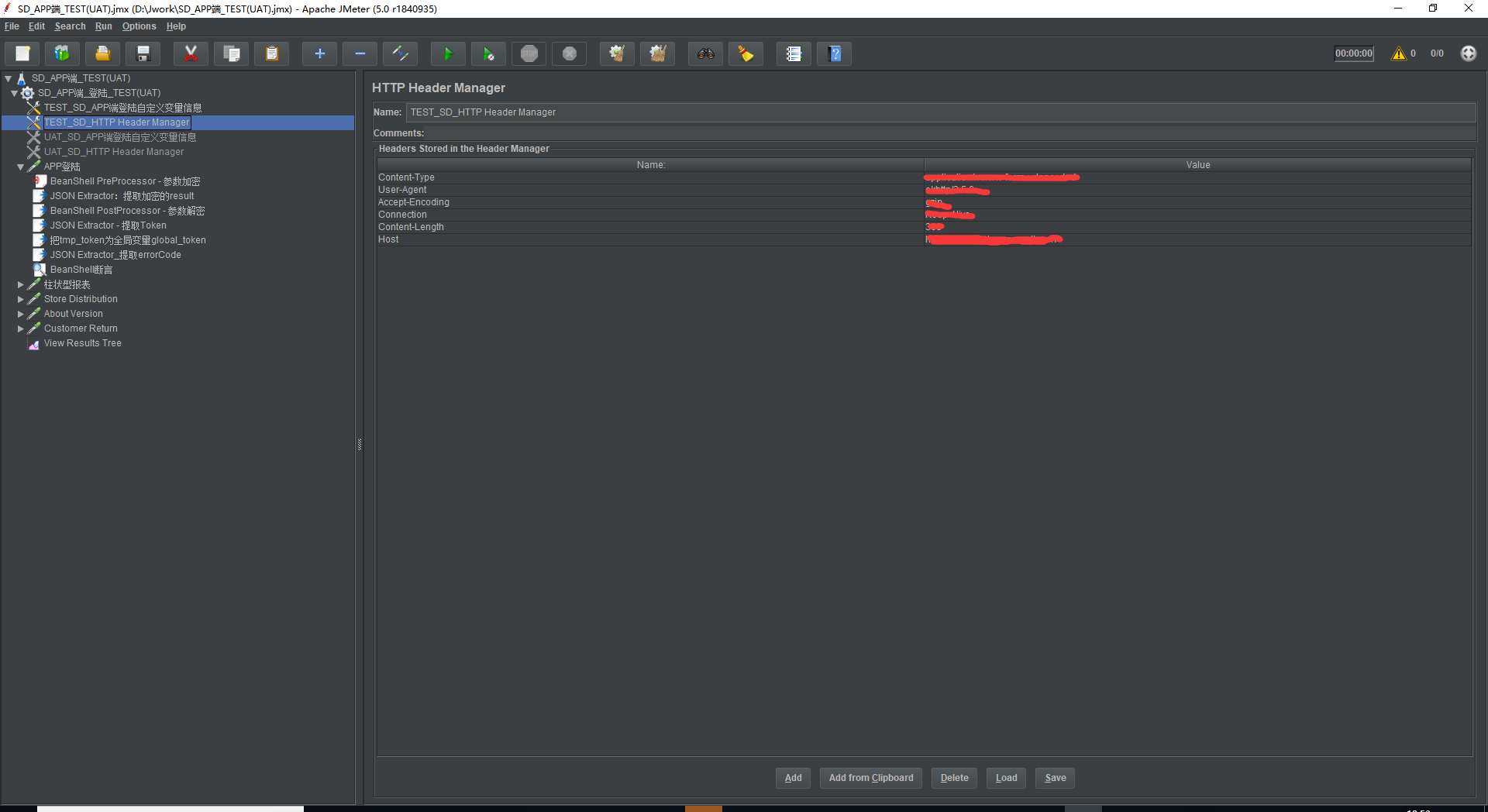Open the Templates toolbar icon
Image resolution: width=1488 pixels, height=812 pixels.
point(63,53)
